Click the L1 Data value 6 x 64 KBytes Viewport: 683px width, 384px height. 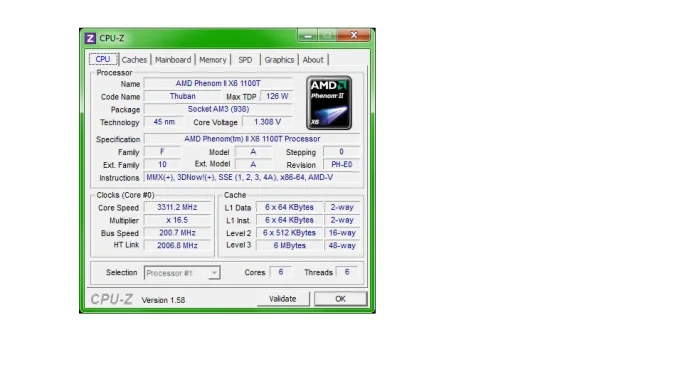(289, 207)
